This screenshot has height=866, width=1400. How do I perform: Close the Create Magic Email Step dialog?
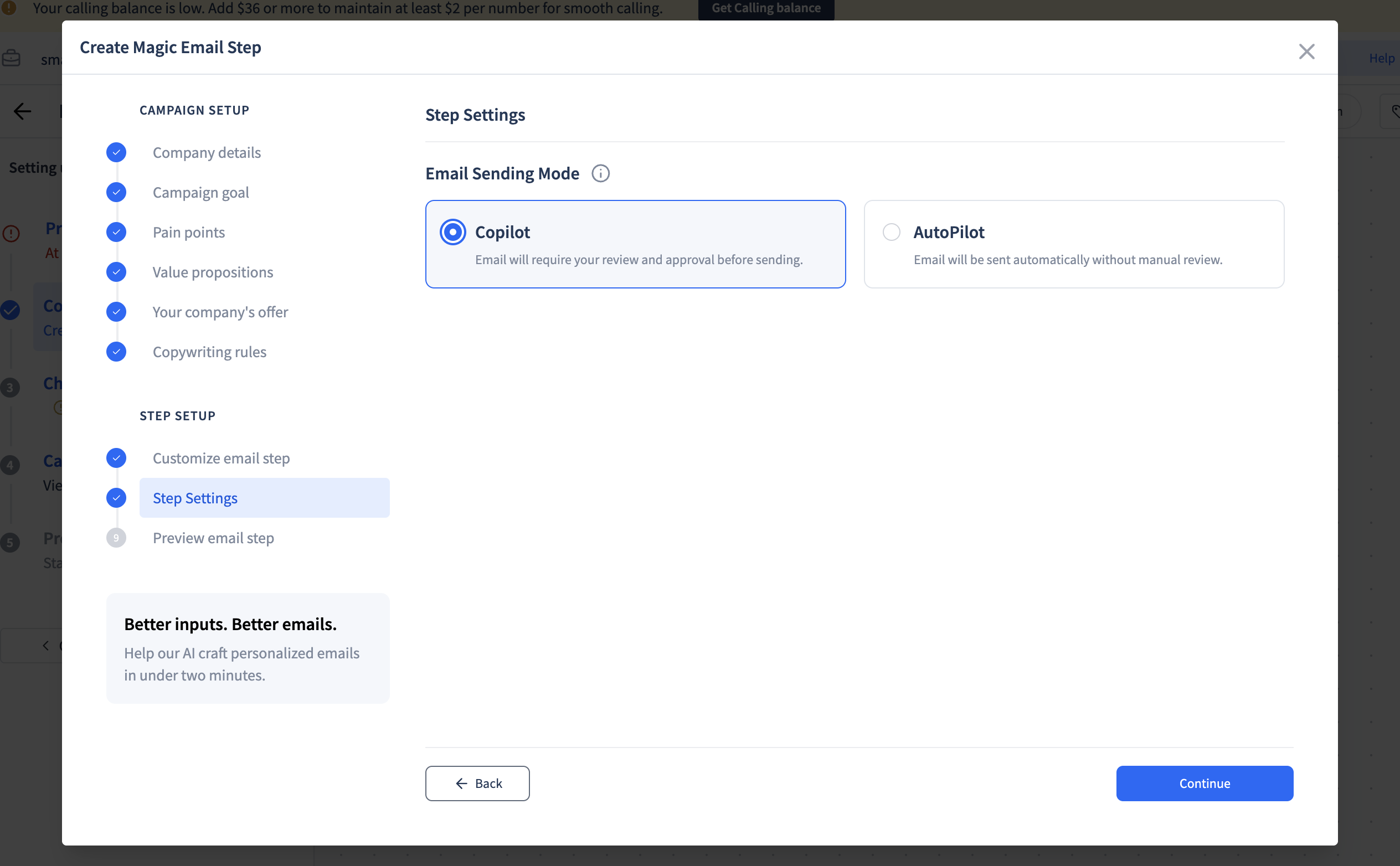click(x=1306, y=51)
